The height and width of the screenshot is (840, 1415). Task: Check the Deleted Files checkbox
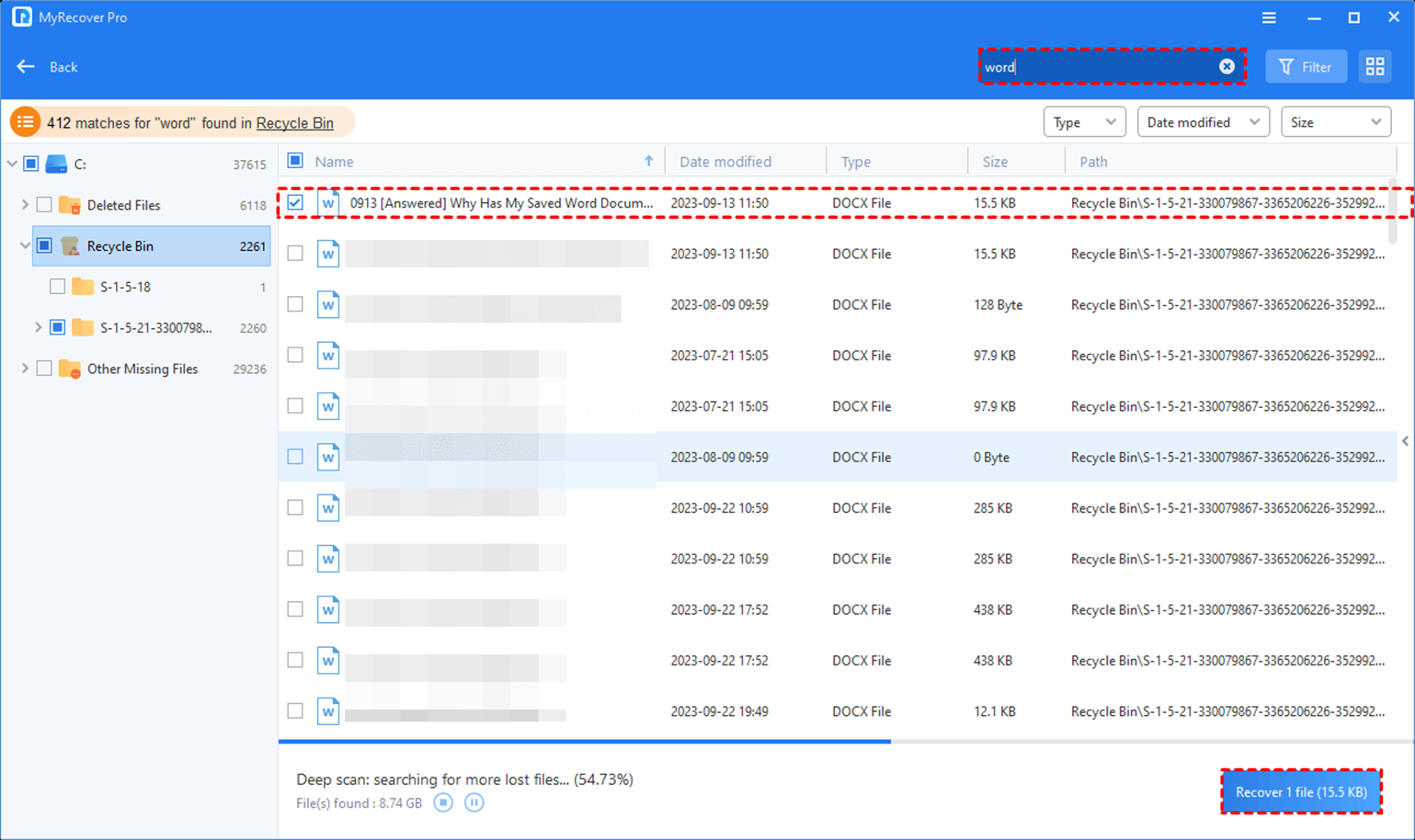tap(44, 205)
